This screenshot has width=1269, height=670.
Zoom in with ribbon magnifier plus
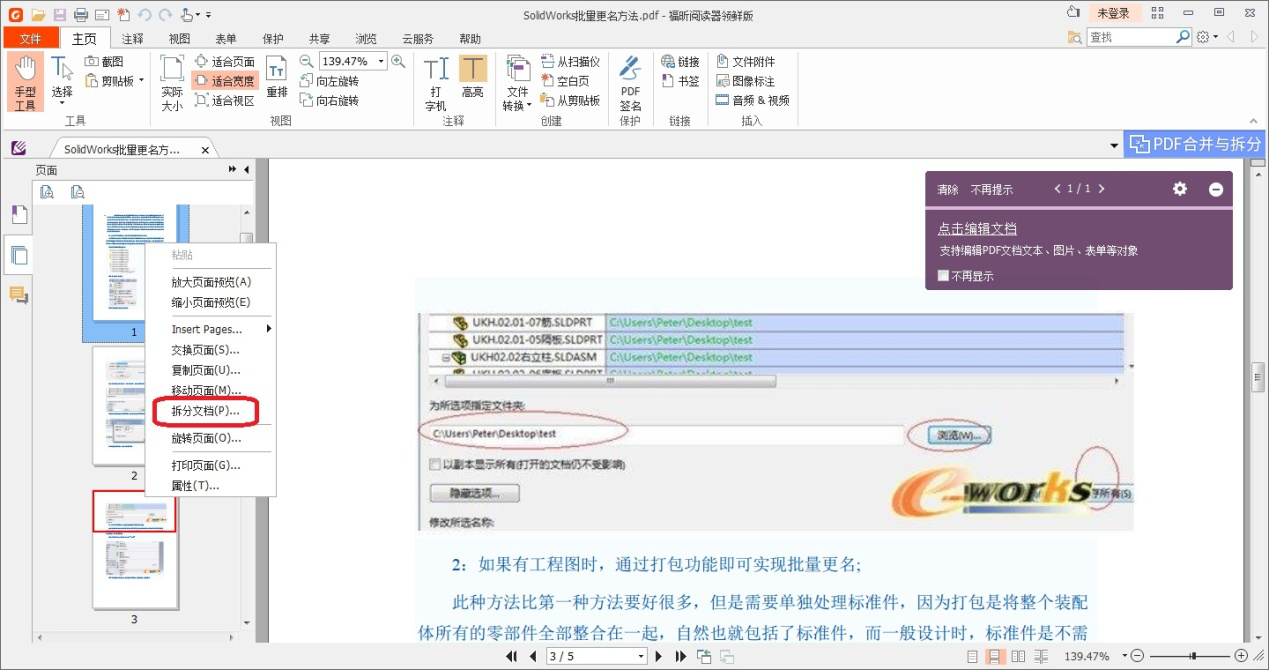click(398, 61)
